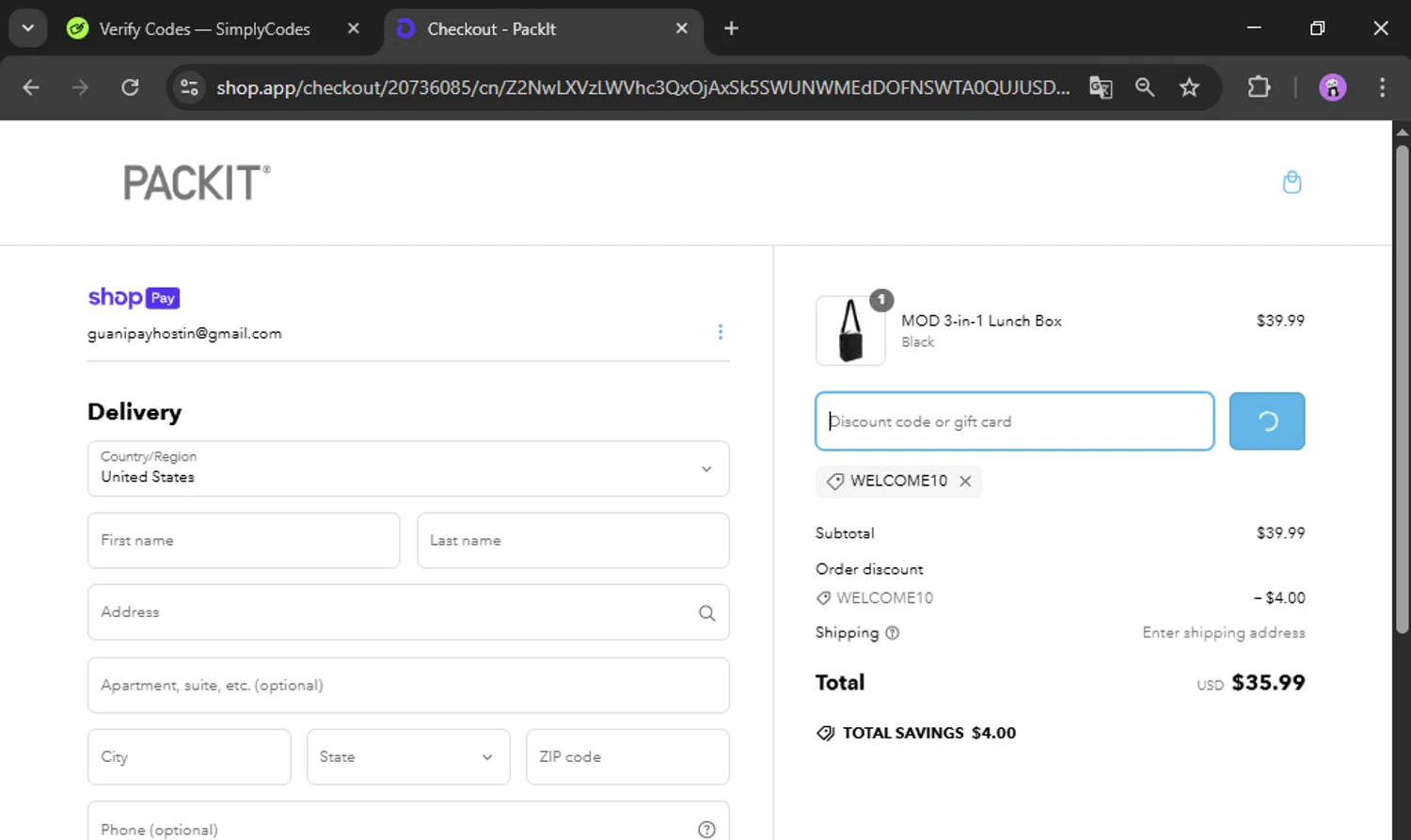Click the PACKIT store logo

point(197,182)
